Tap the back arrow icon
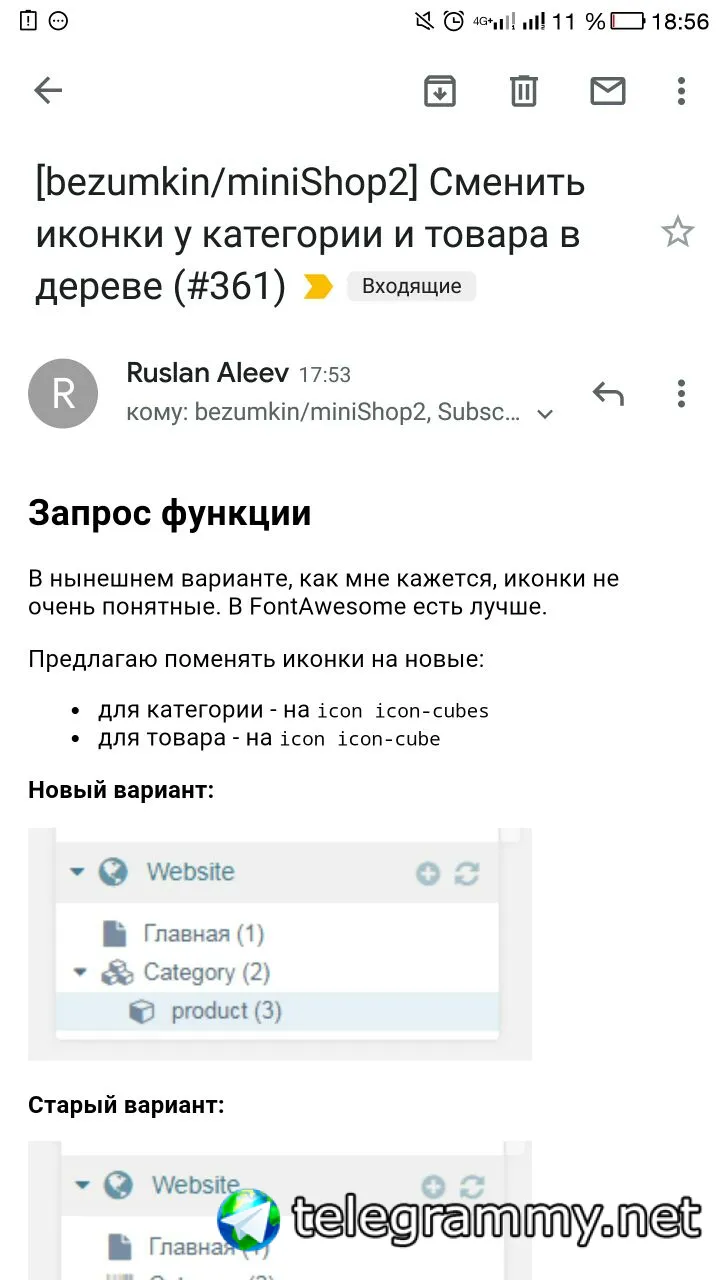The image size is (720, 1280). coord(48,91)
